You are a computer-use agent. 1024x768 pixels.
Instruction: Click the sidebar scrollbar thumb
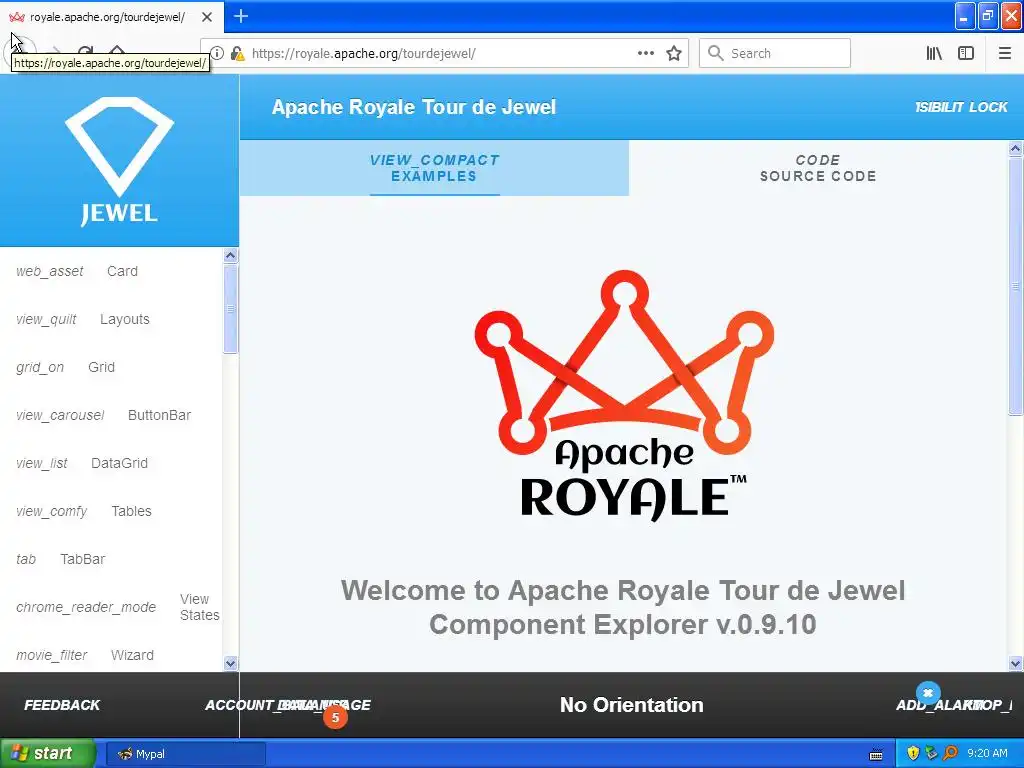click(x=231, y=308)
